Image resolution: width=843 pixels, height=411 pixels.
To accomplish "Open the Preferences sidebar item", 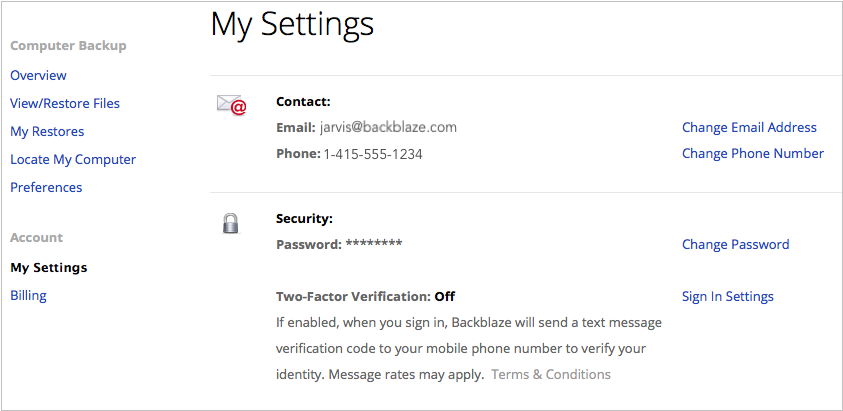I will coord(46,188).
